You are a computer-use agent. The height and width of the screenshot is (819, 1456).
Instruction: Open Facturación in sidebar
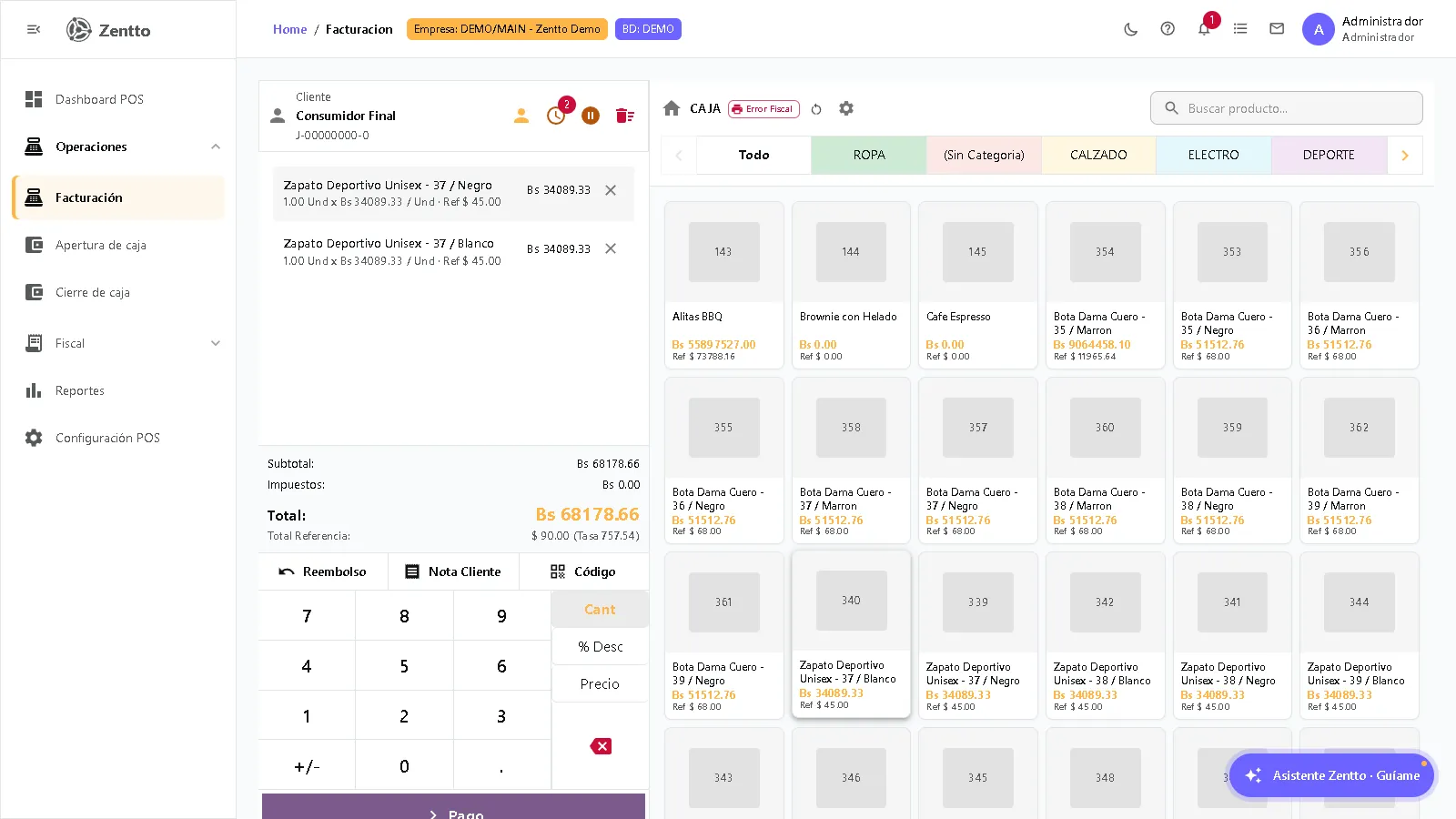[x=118, y=197]
